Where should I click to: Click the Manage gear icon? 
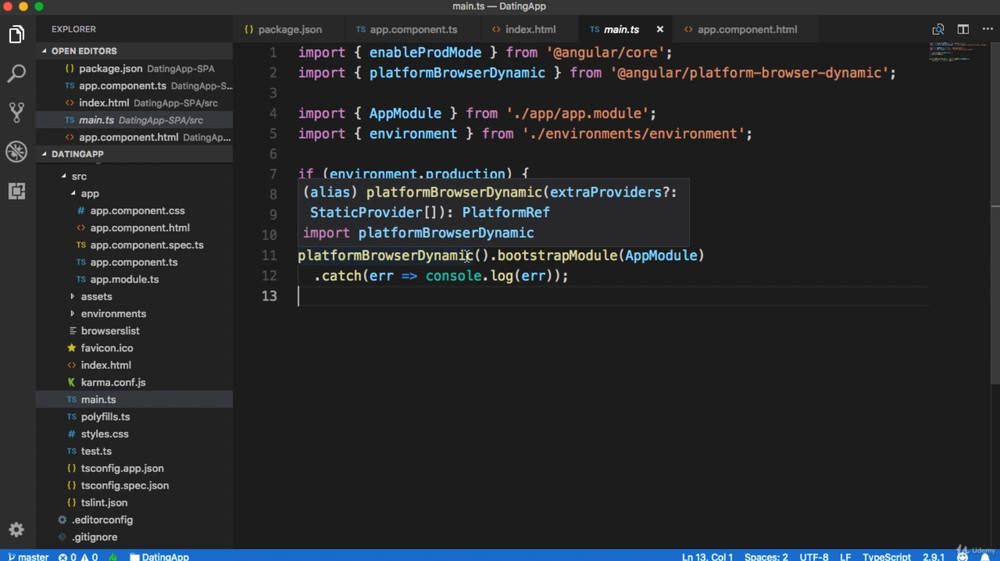click(17, 530)
